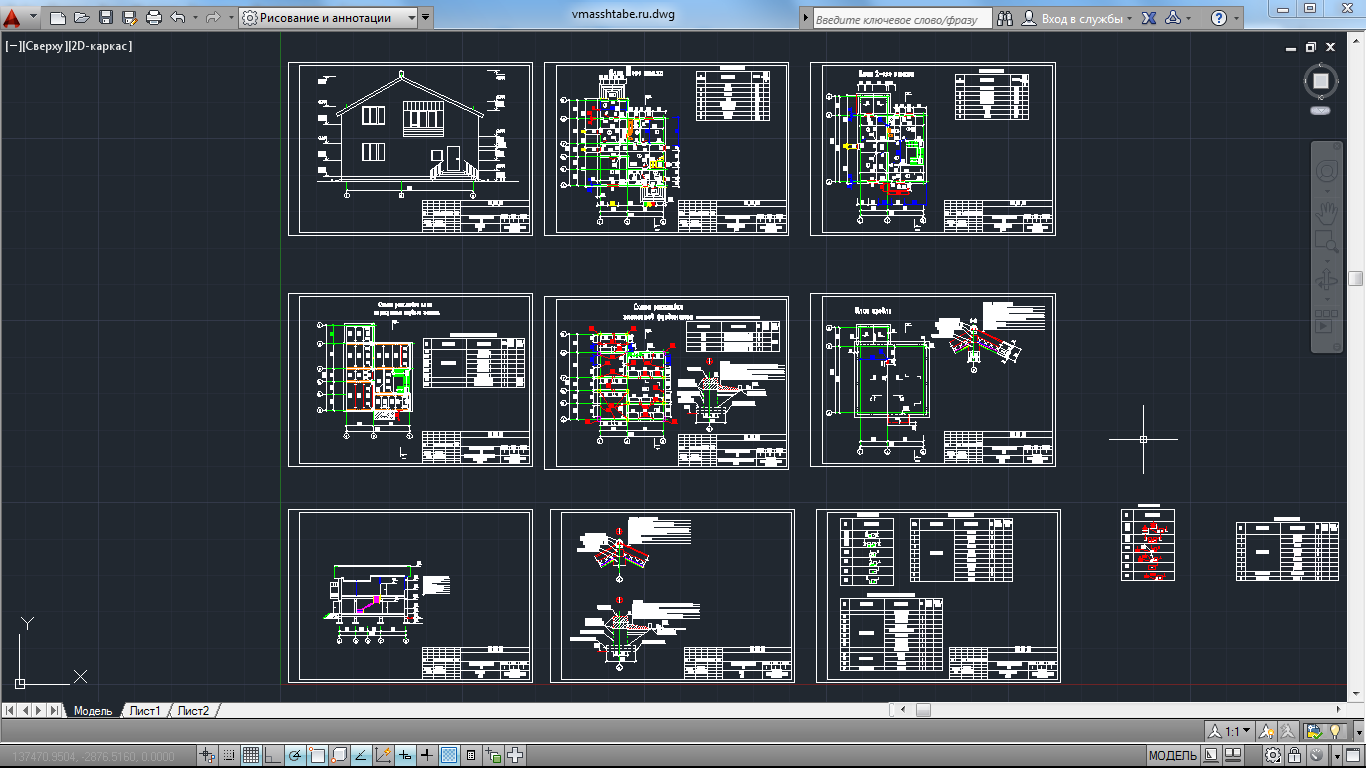This screenshot has width=1366, height=768.
Task: Click the Redo arrow icon
Action: click(x=212, y=18)
